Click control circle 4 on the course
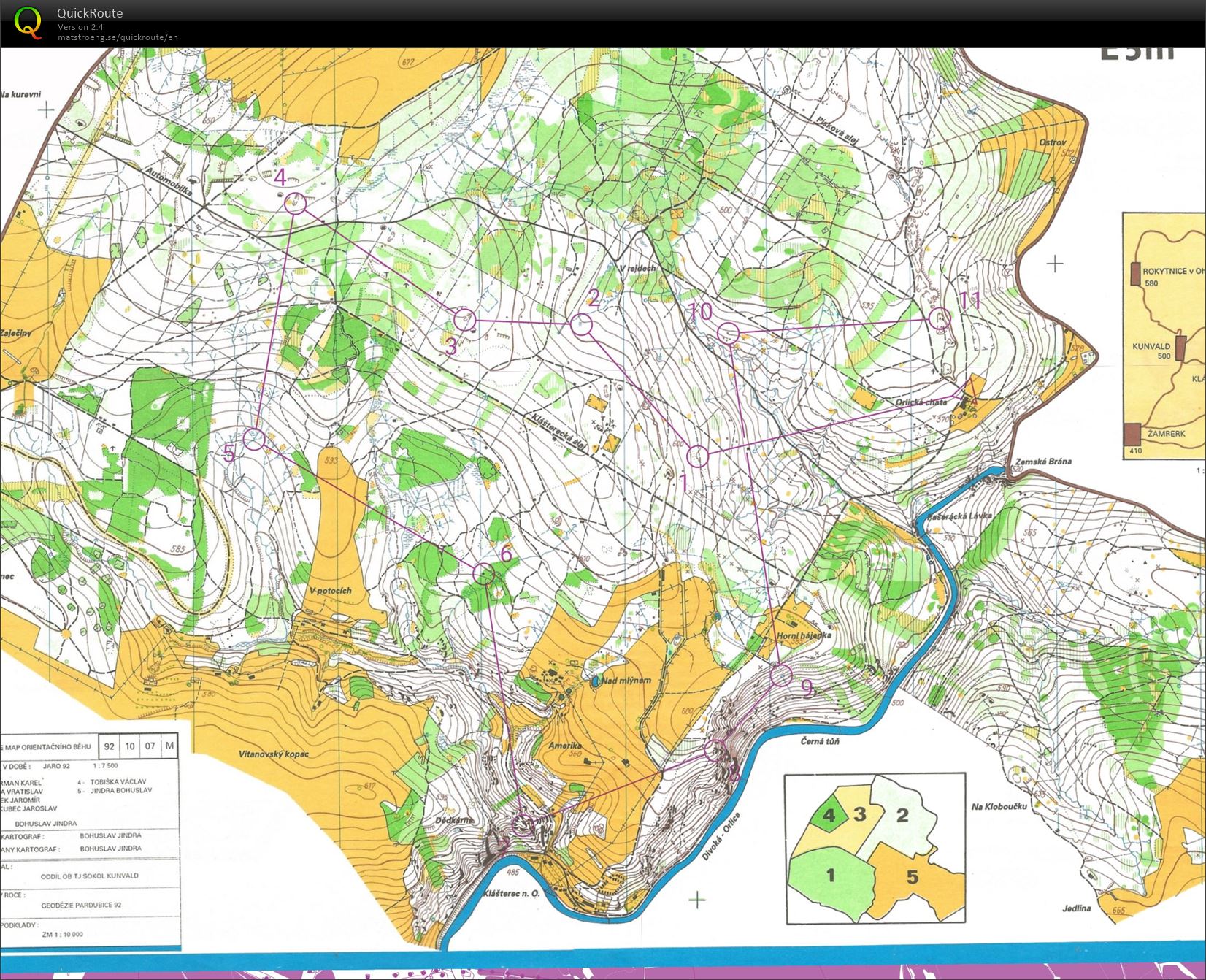Image resolution: width=1206 pixels, height=980 pixels. click(x=295, y=203)
